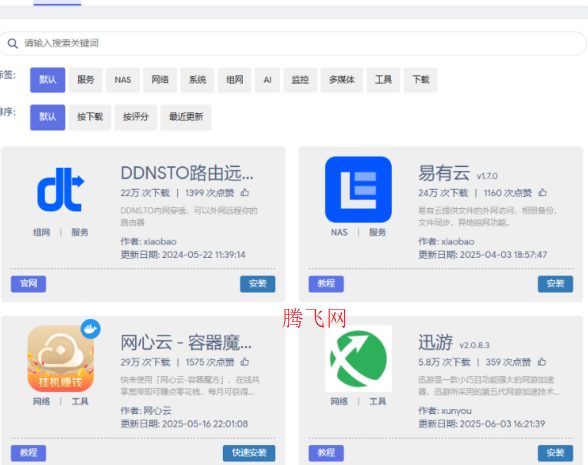Open 网心云 教程 button
Image resolution: width=588 pixels, height=465 pixels.
click(28, 453)
